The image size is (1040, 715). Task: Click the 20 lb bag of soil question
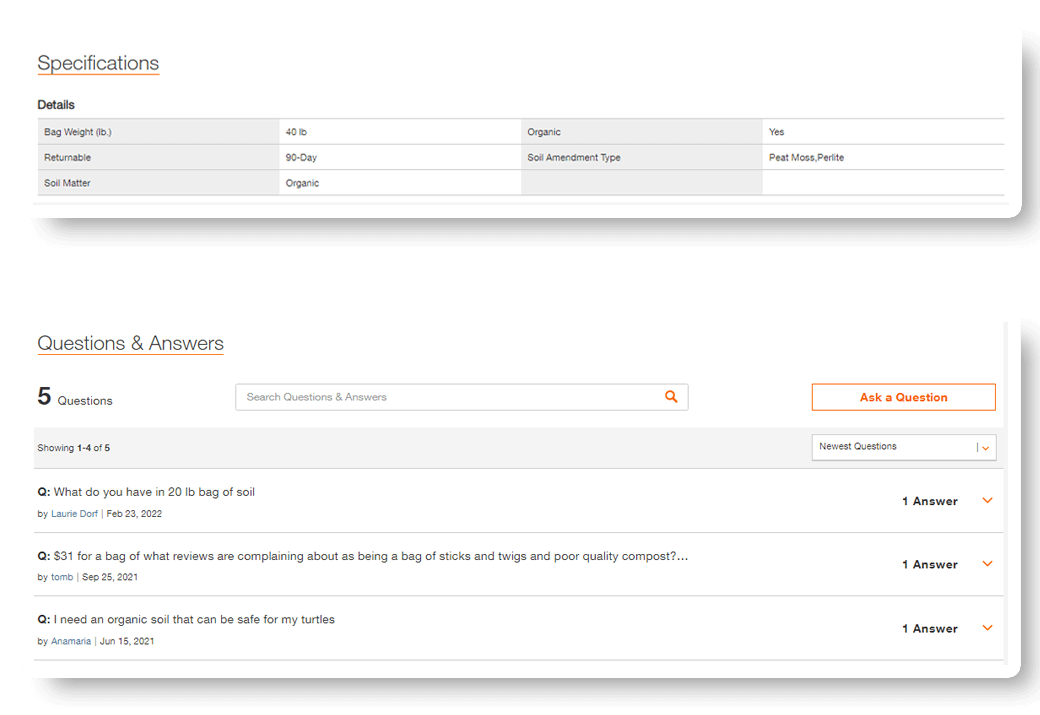pyautogui.click(x=146, y=492)
